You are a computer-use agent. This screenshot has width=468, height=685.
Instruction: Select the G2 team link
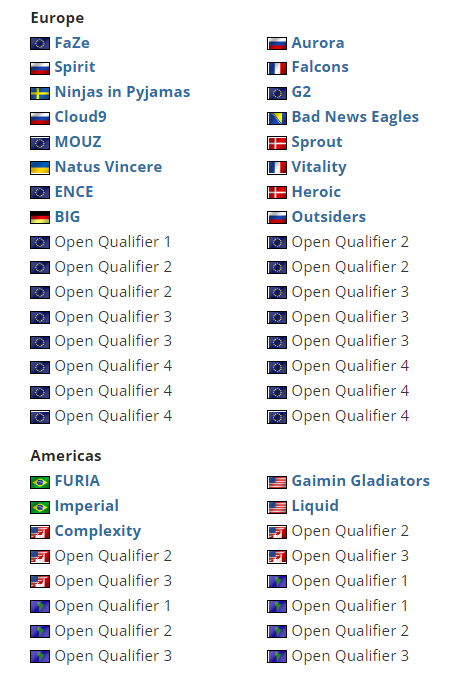click(x=301, y=92)
